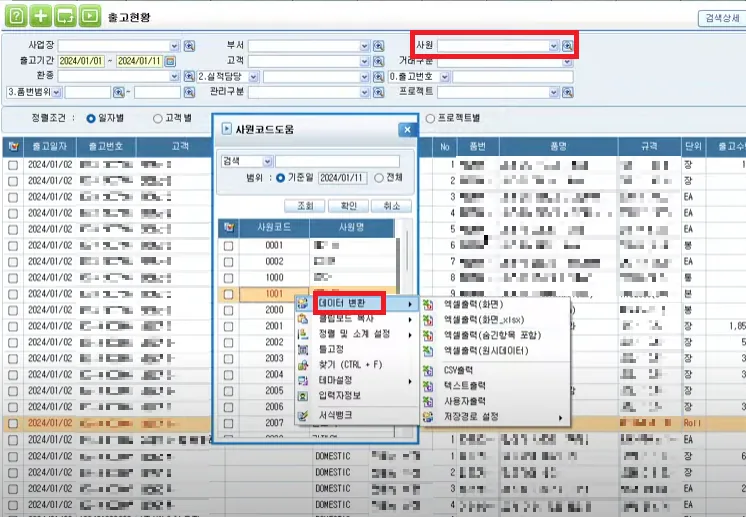Click the green help question mark icon
The height and width of the screenshot is (517, 746).
(x=16, y=17)
